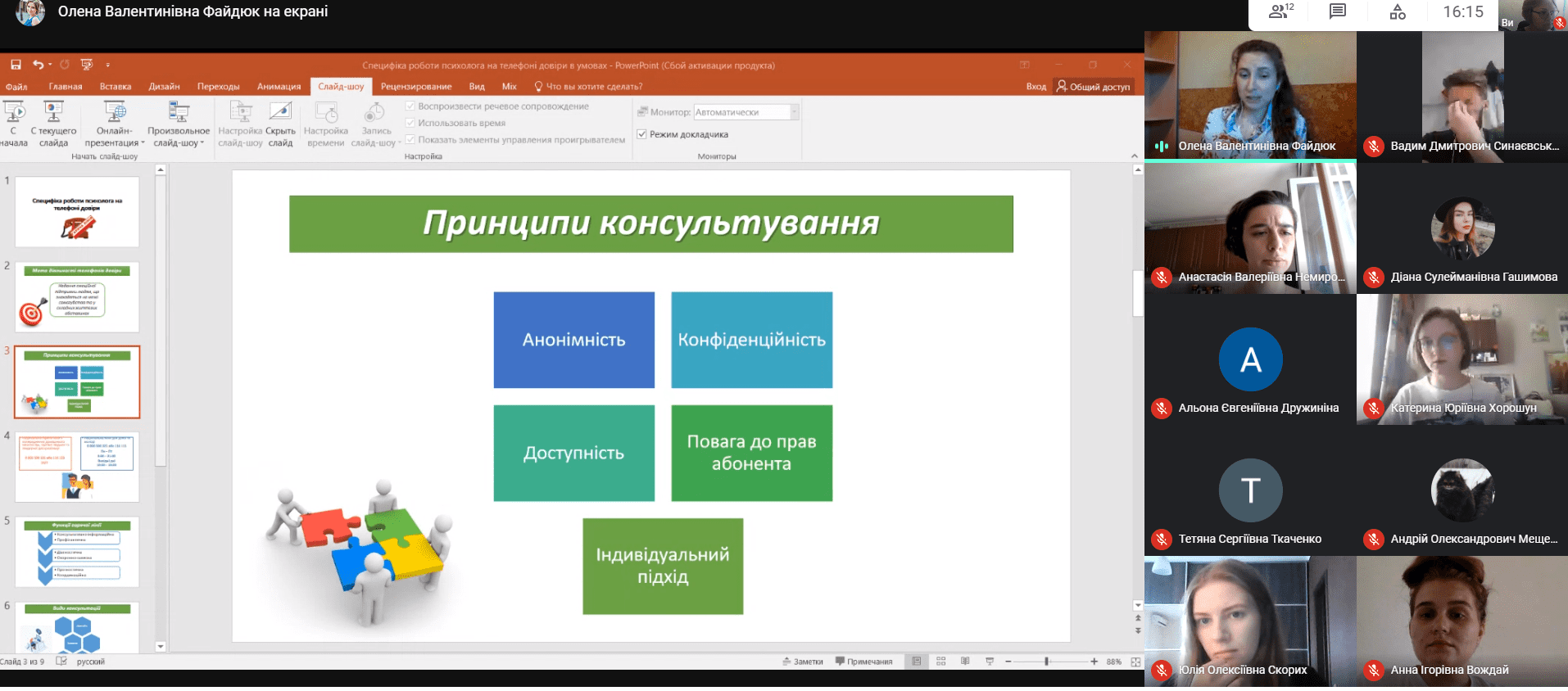1568x691 pixels.
Task: Show the Meet participants list icon
Action: 1280,12
